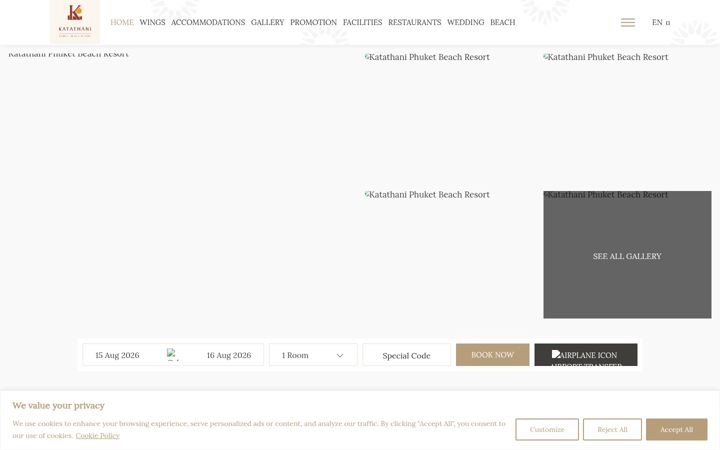Go to the GALLERY menu item

(x=267, y=22)
